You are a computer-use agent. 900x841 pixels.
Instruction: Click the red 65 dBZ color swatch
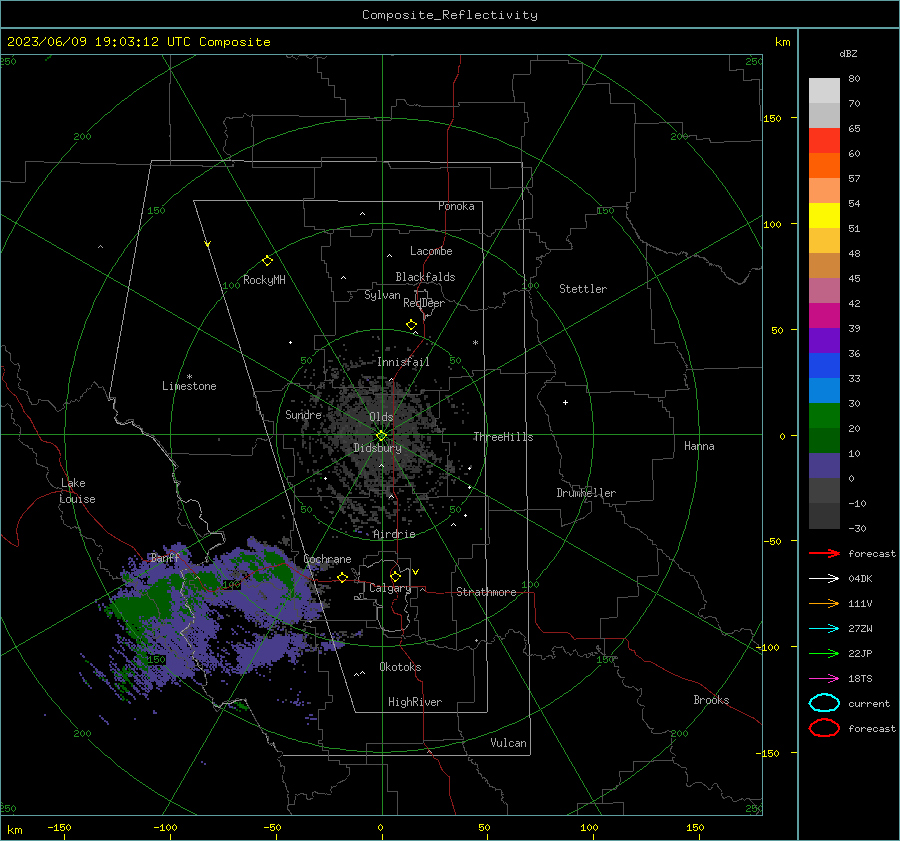[824, 141]
